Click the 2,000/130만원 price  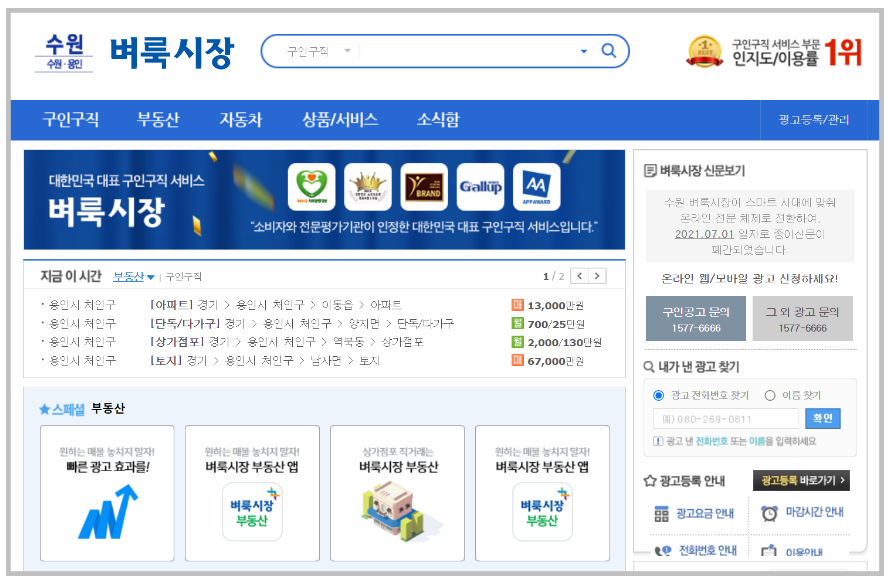tap(564, 342)
